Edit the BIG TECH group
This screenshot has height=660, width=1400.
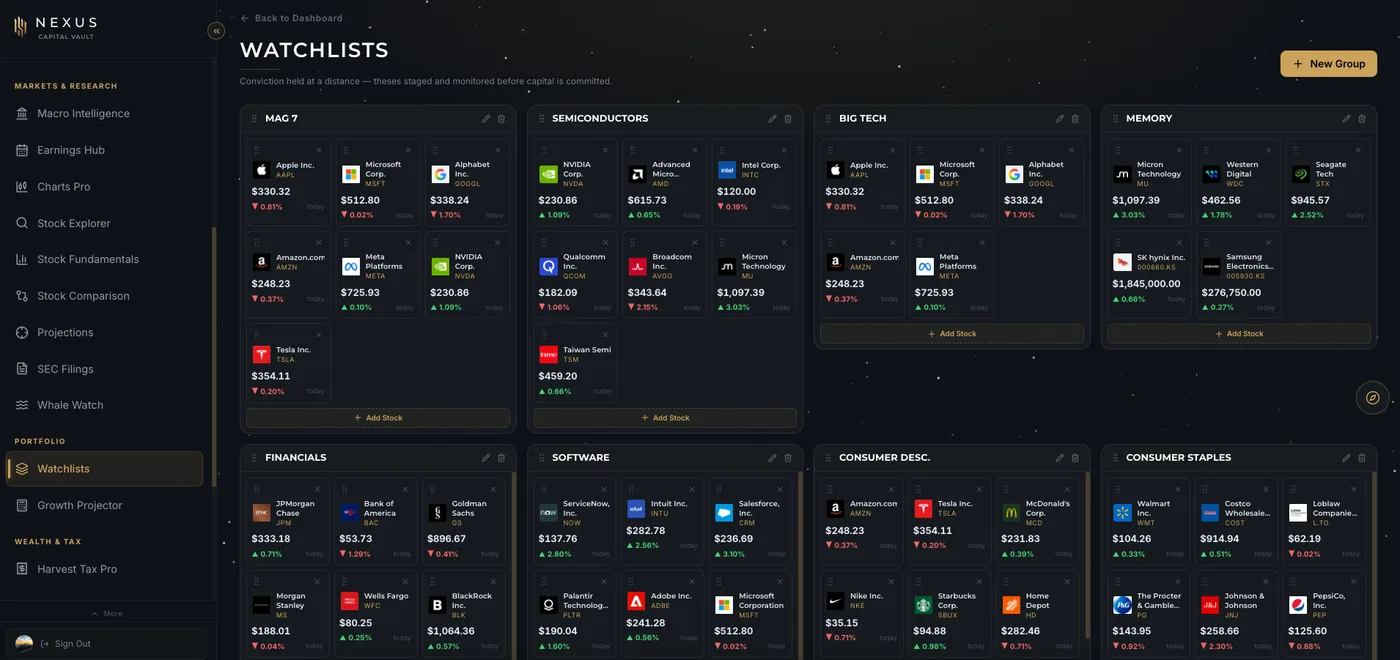click(x=1060, y=119)
